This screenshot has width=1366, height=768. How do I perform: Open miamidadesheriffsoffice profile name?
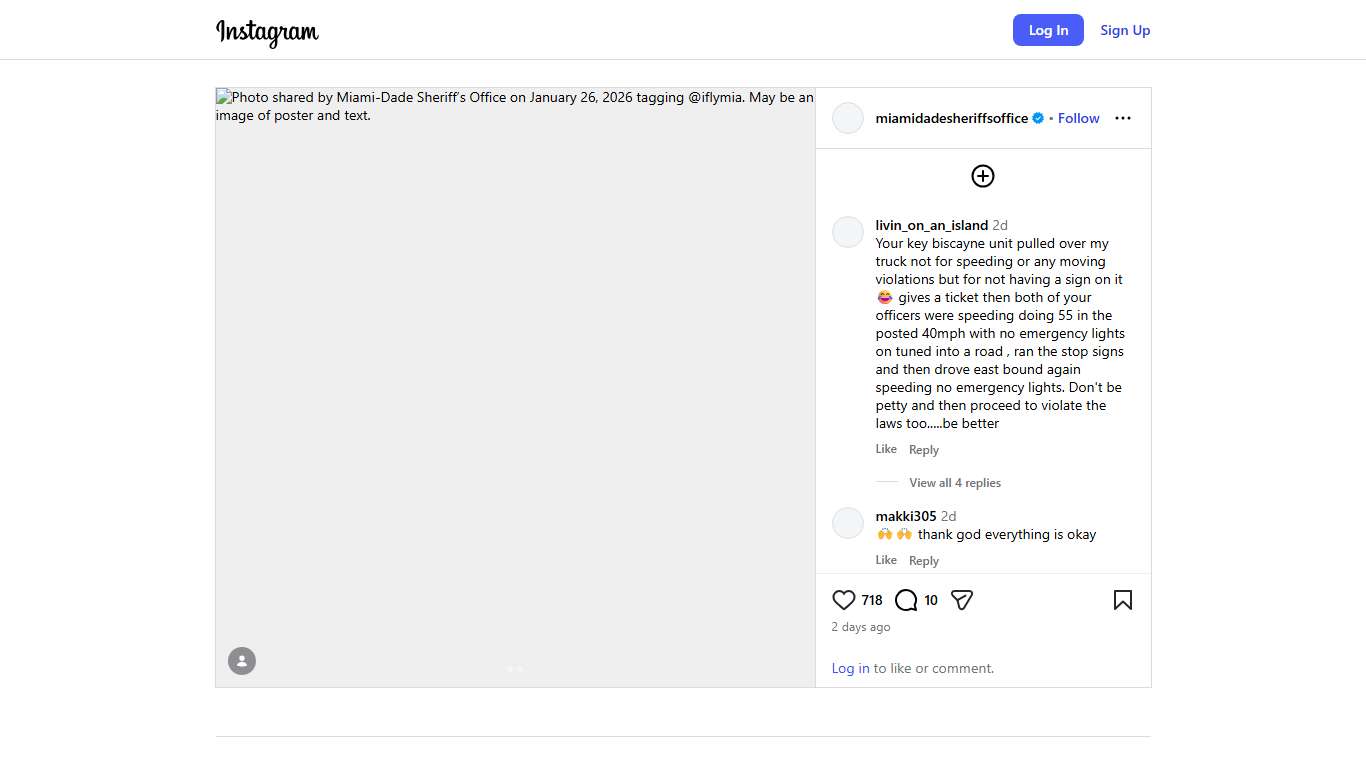[951, 118]
